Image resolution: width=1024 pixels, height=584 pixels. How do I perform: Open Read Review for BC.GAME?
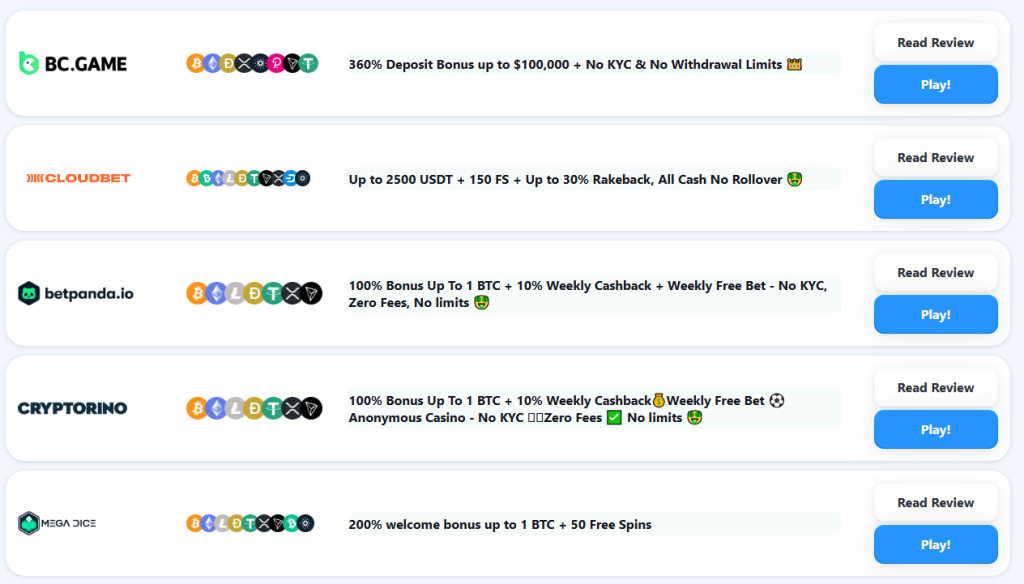935,43
